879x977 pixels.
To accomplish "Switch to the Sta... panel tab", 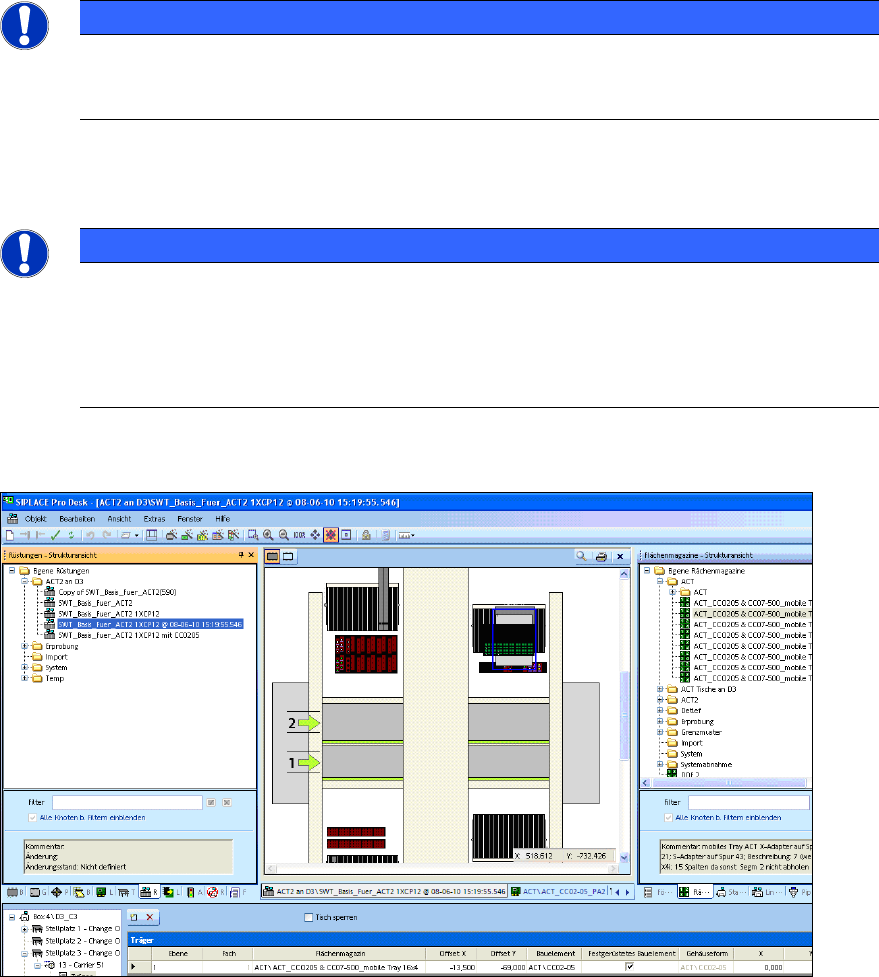I will pyautogui.click(x=731, y=892).
